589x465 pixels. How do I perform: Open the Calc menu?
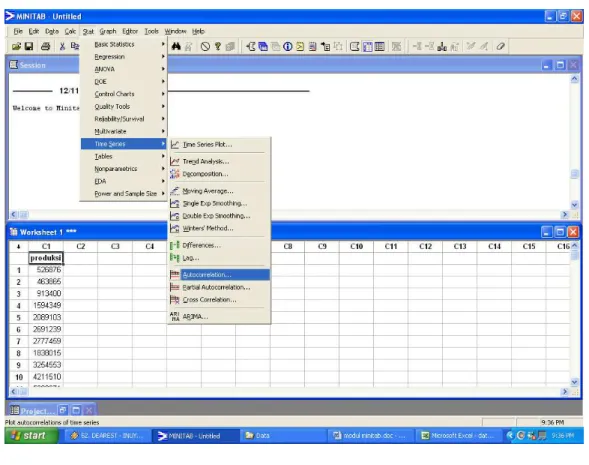70,31
